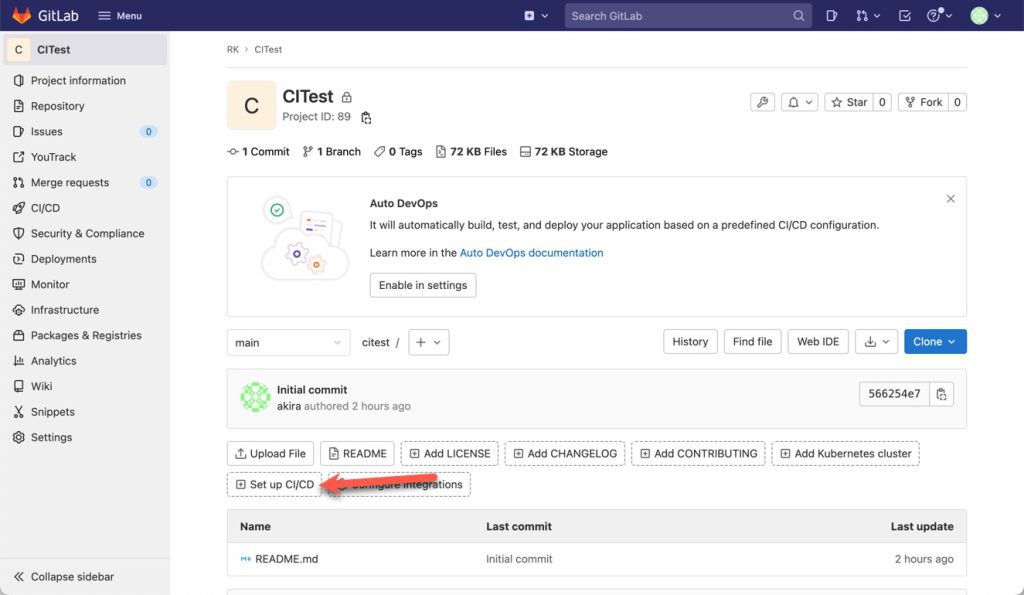
Task: Open Issues in sidebar
Action: pyautogui.click(x=85, y=131)
